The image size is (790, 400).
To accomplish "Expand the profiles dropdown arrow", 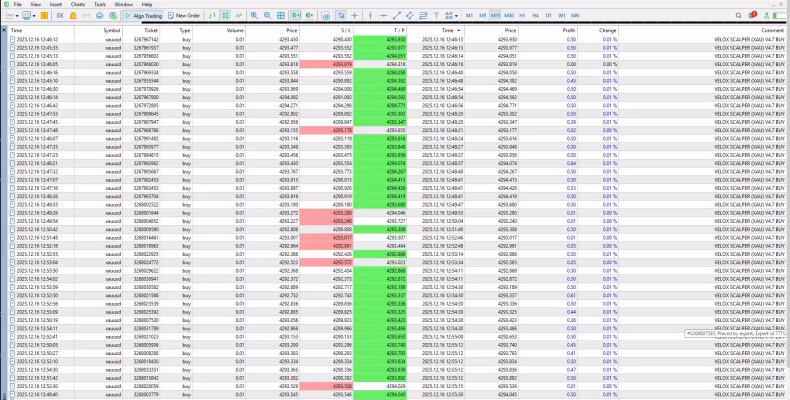I will [x=34, y=16].
